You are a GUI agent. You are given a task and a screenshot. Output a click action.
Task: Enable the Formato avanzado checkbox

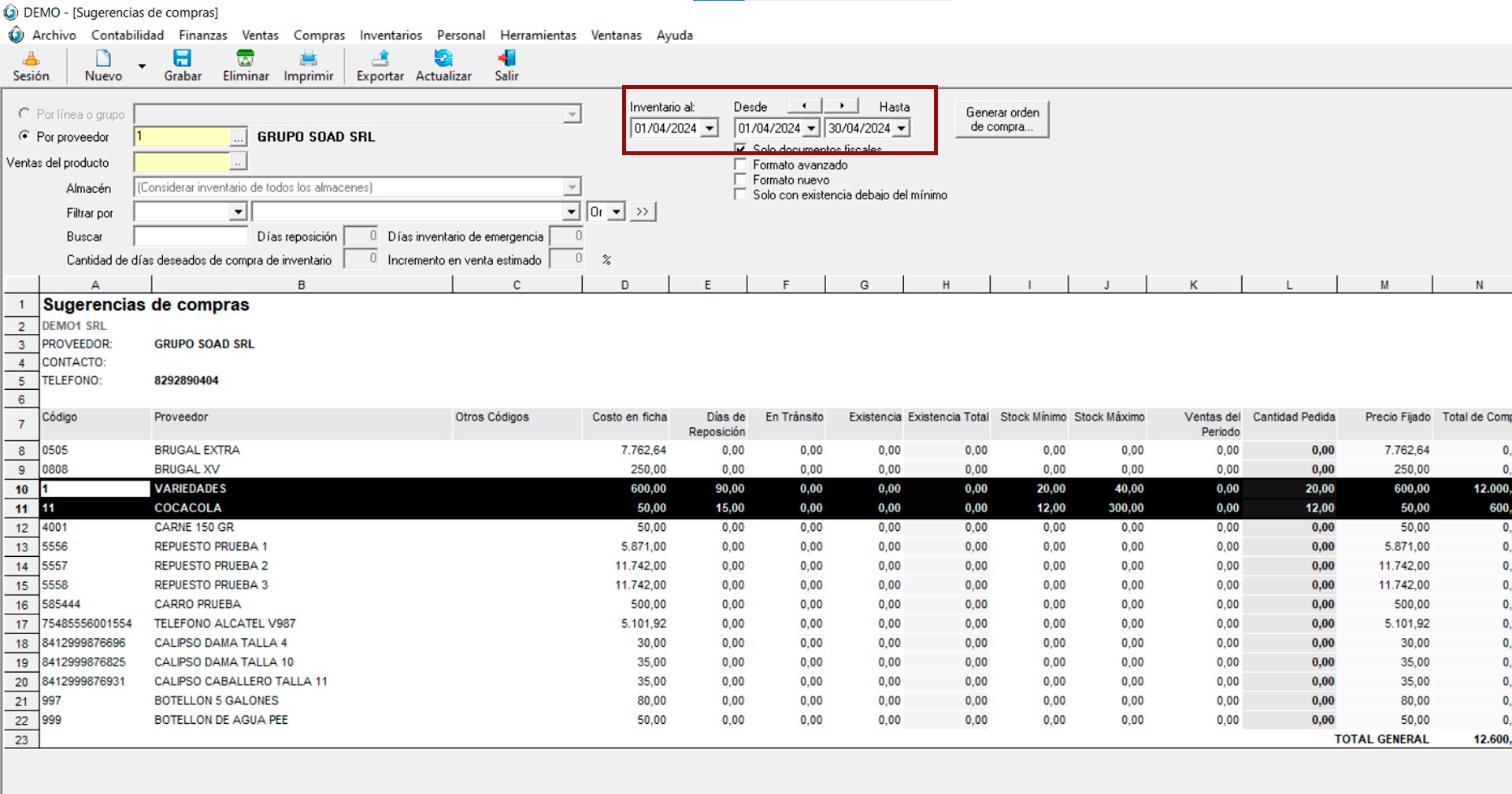click(740, 165)
